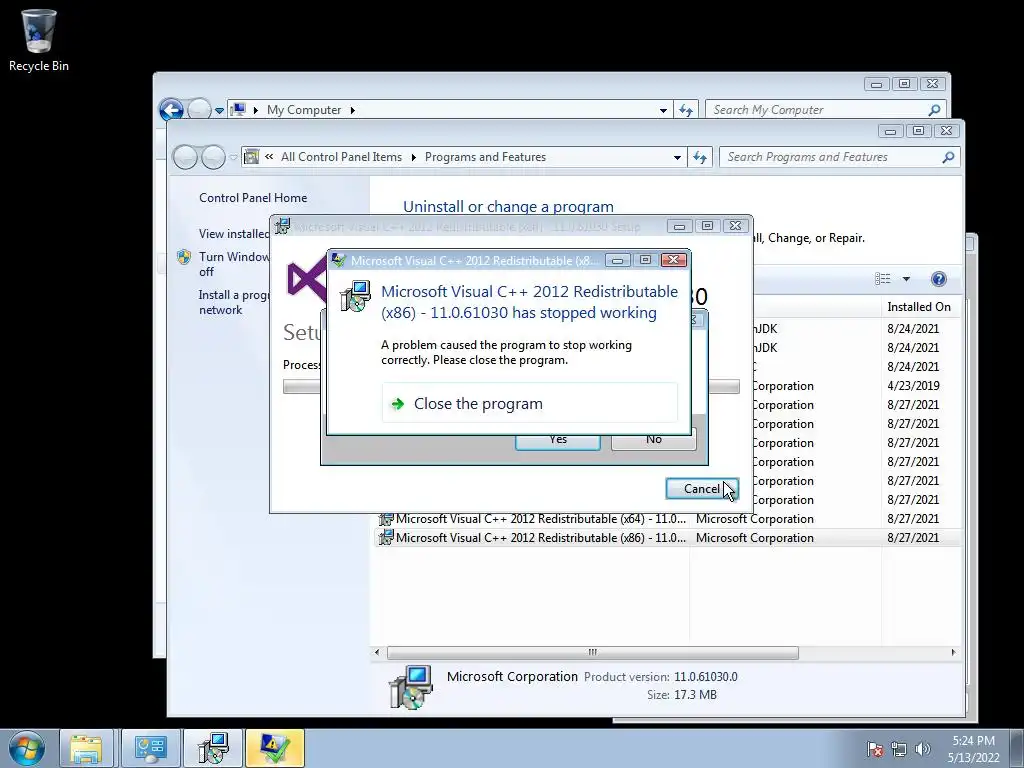Show the taskbar clock and date
Screen dimensions: 1024x768
pyautogui.click(x=973, y=749)
